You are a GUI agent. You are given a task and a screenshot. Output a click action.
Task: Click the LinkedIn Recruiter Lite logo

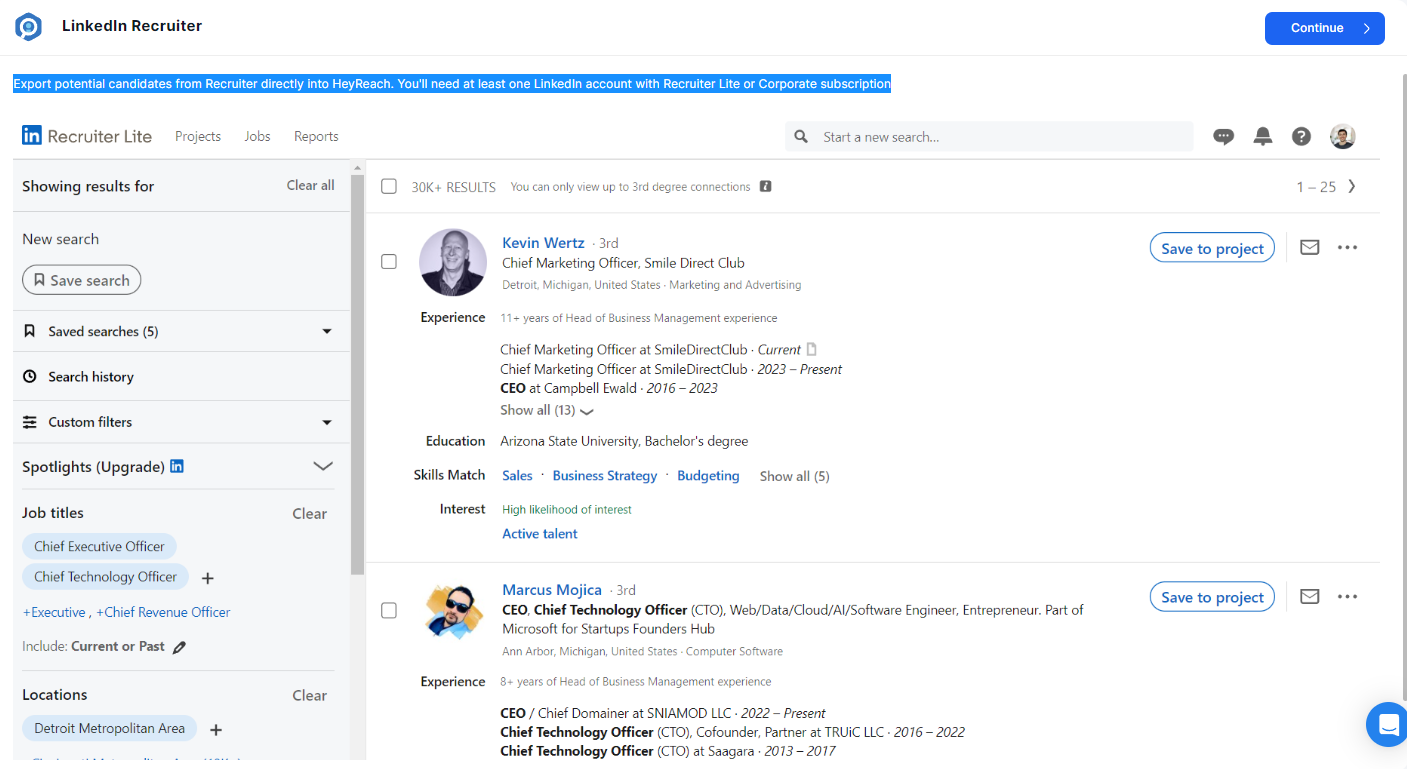point(87,136)
